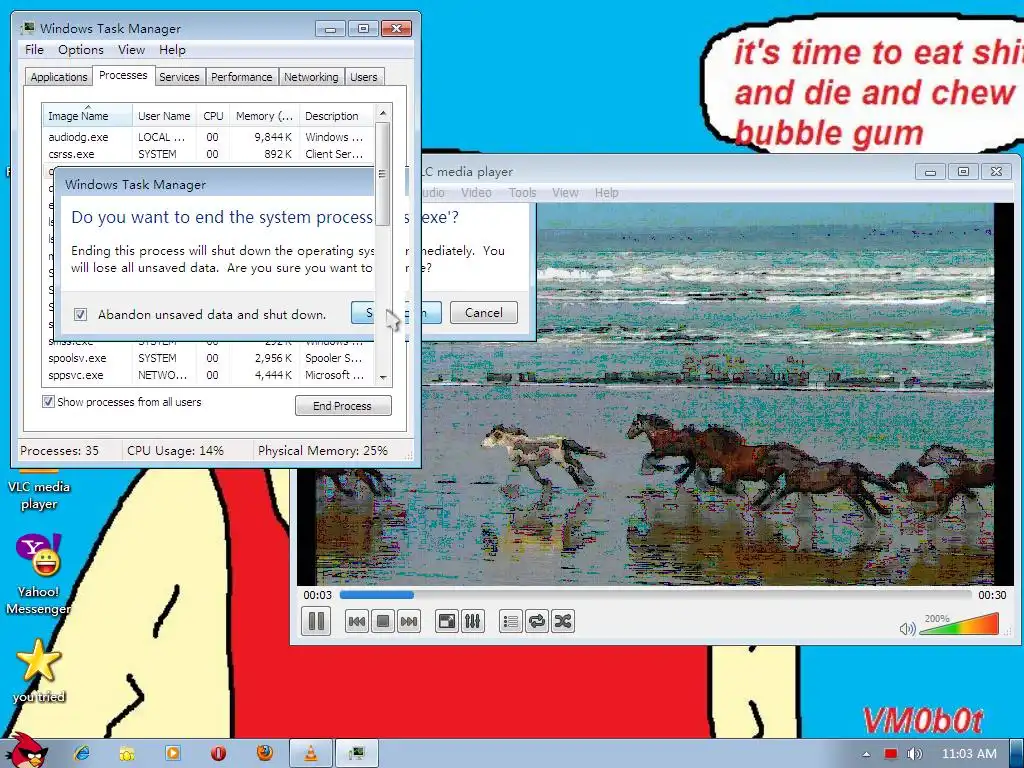Cancel the end system process dialog
Image resolution: width=1024 pixels, height=768 pixels.
pos(484,313)
